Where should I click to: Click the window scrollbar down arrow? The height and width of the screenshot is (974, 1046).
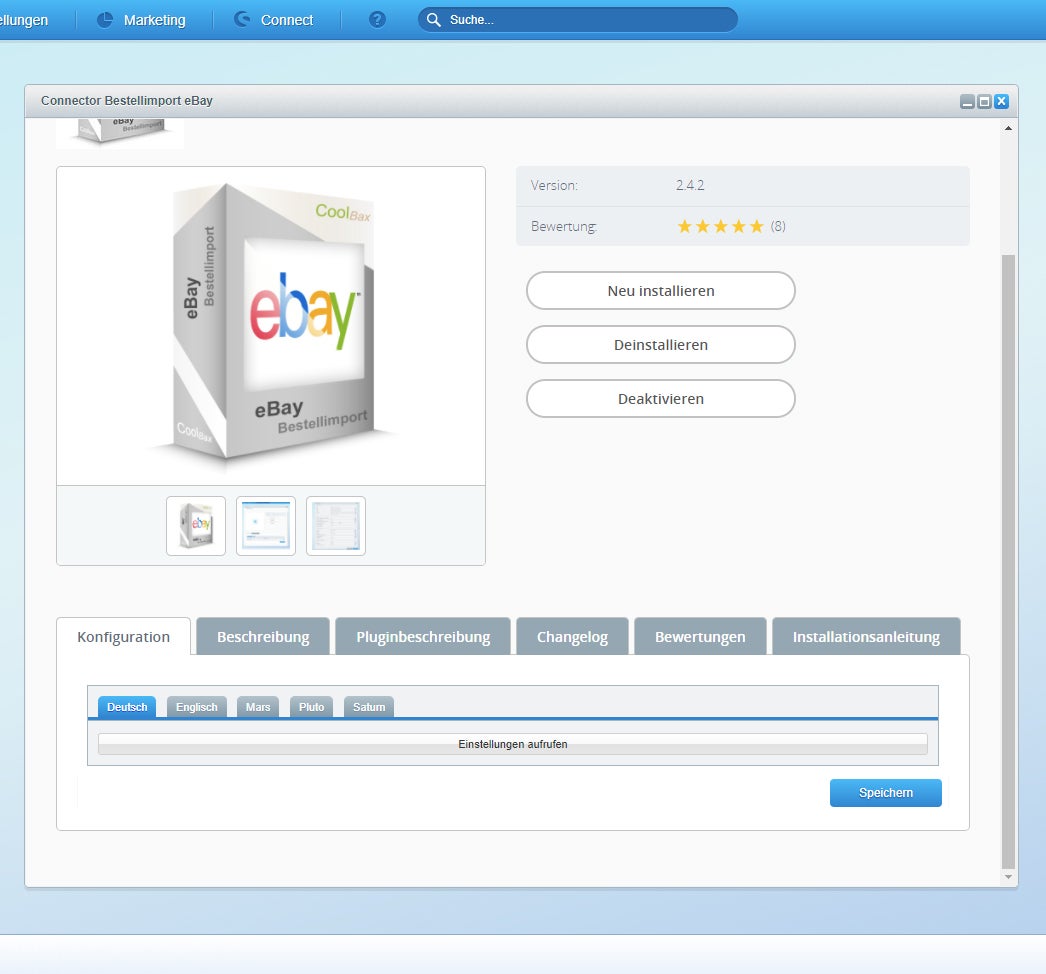[1008, 877]
